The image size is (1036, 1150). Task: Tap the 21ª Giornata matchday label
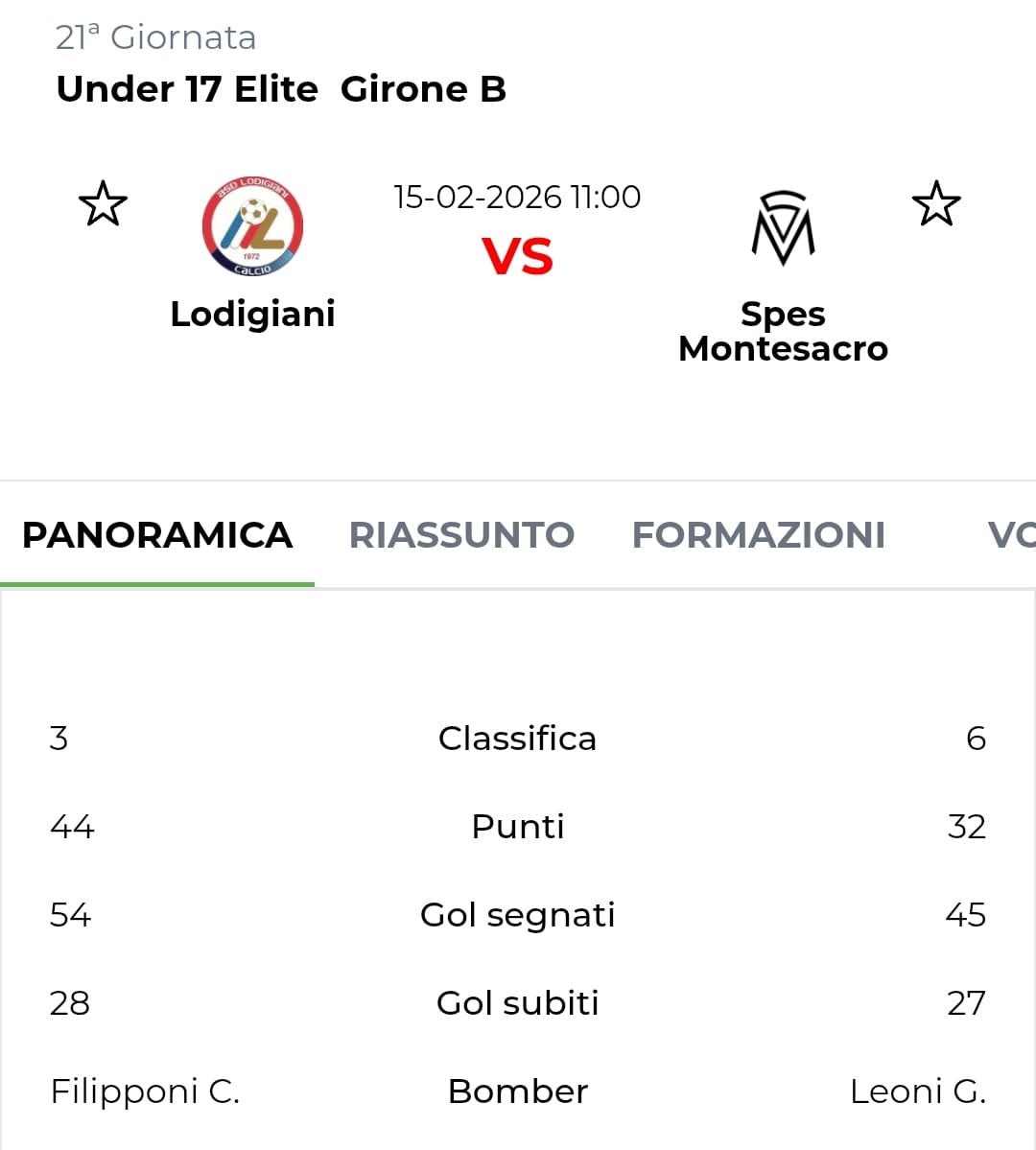(x=155, y=37)
